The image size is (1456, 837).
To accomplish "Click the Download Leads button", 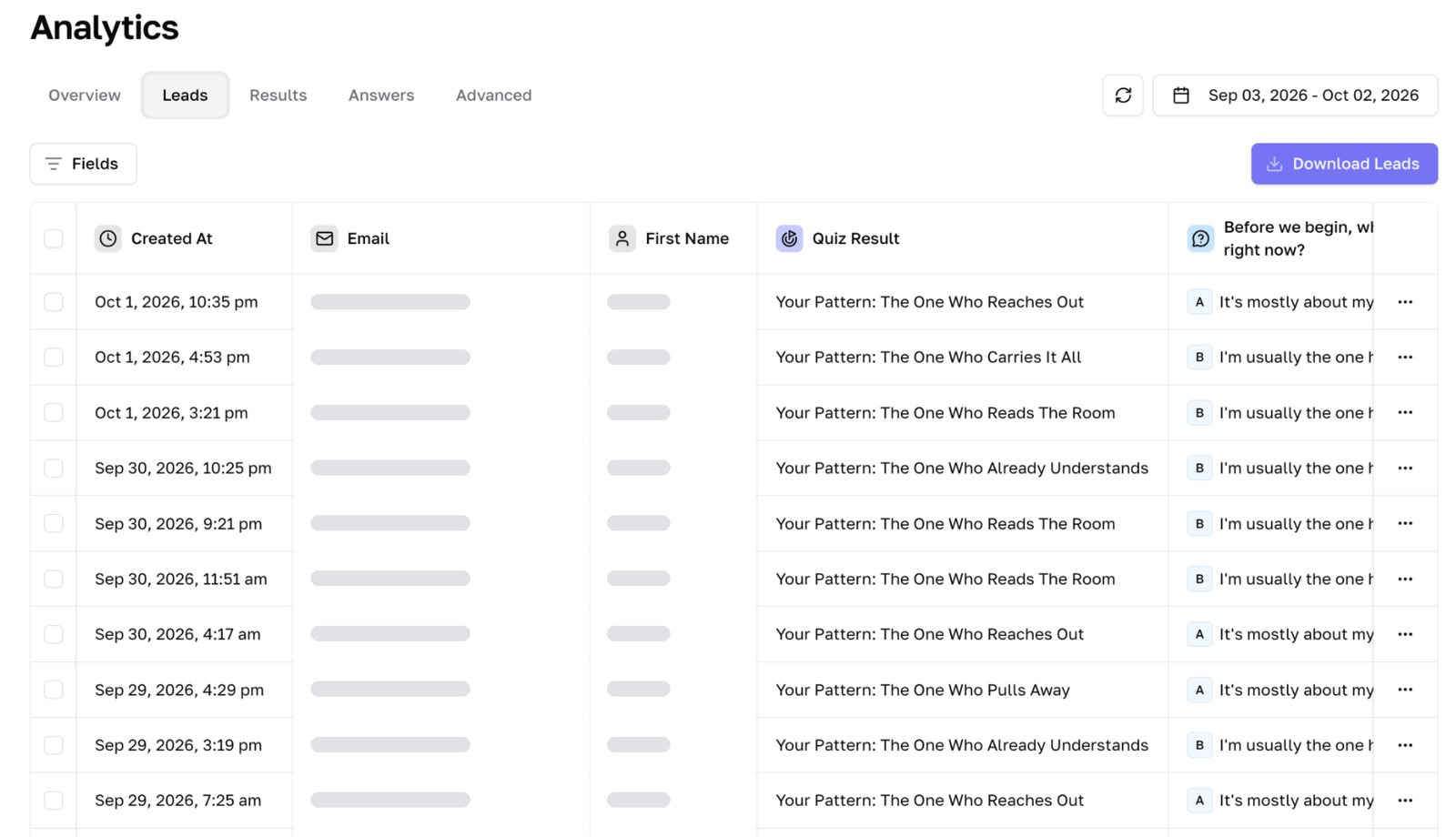I will [1344, 164].
